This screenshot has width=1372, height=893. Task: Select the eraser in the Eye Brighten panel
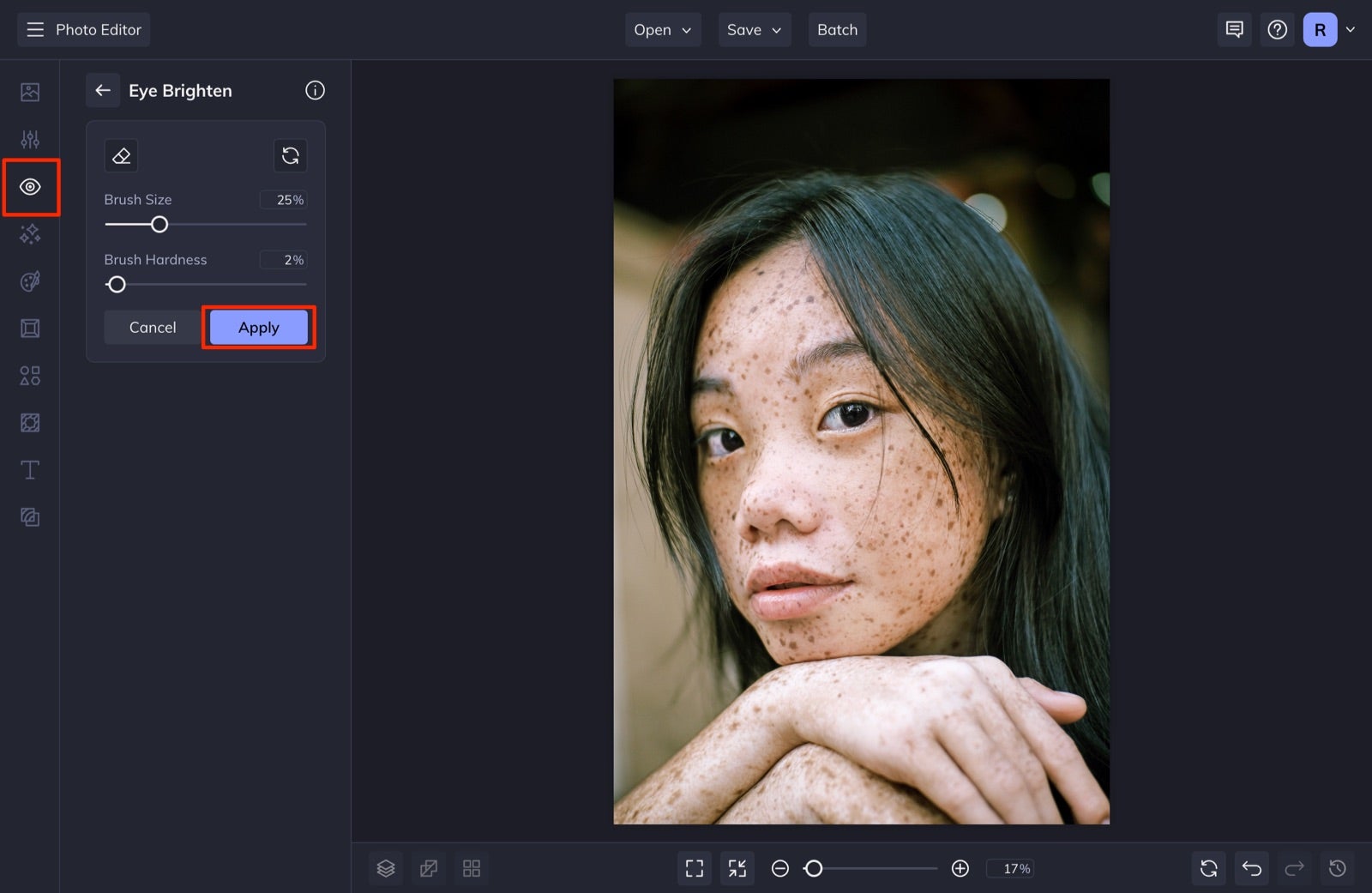121,155
